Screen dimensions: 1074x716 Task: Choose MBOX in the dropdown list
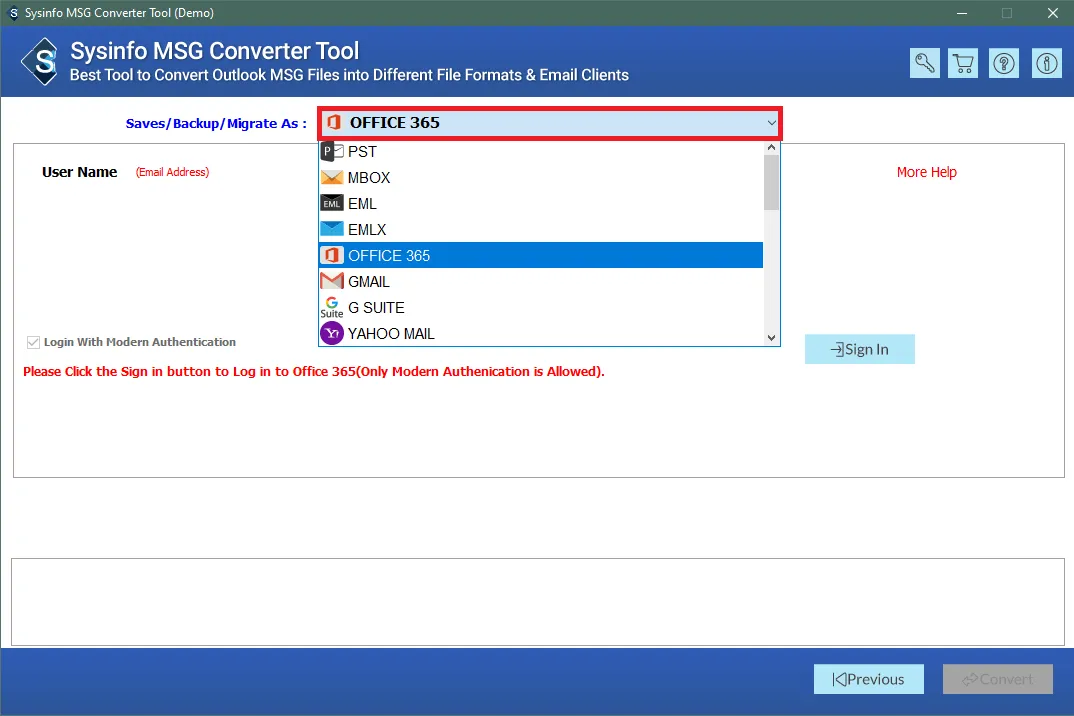point(369,178)
